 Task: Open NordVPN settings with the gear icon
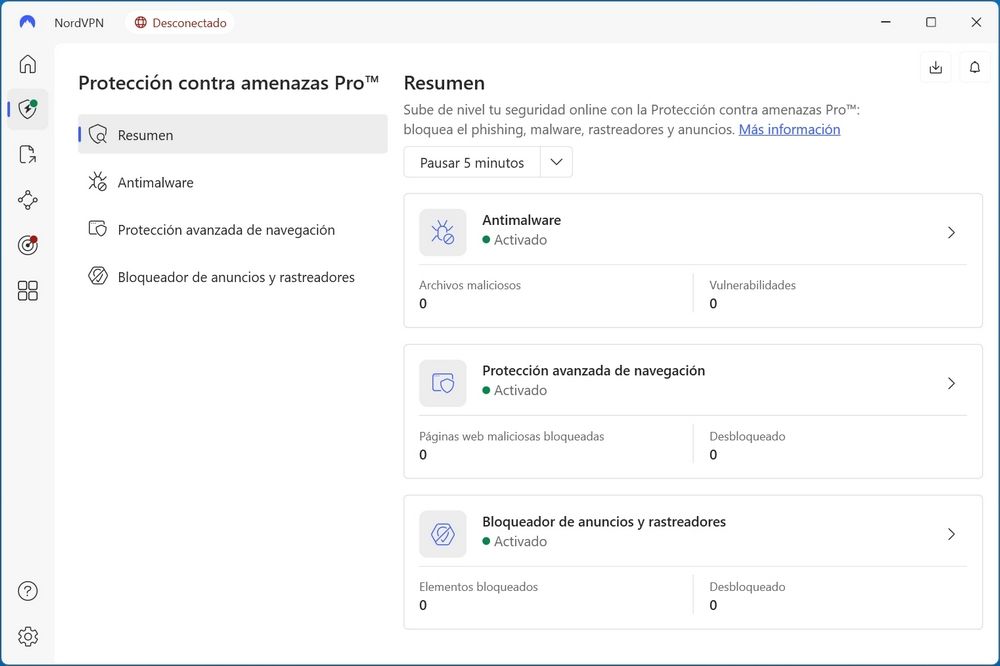tap(27, 636)
